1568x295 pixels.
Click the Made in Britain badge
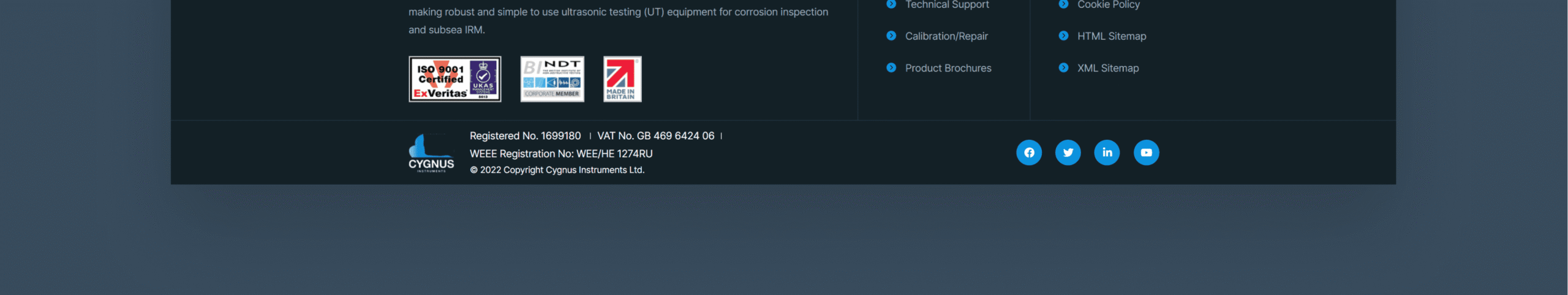tap(622, 79)
